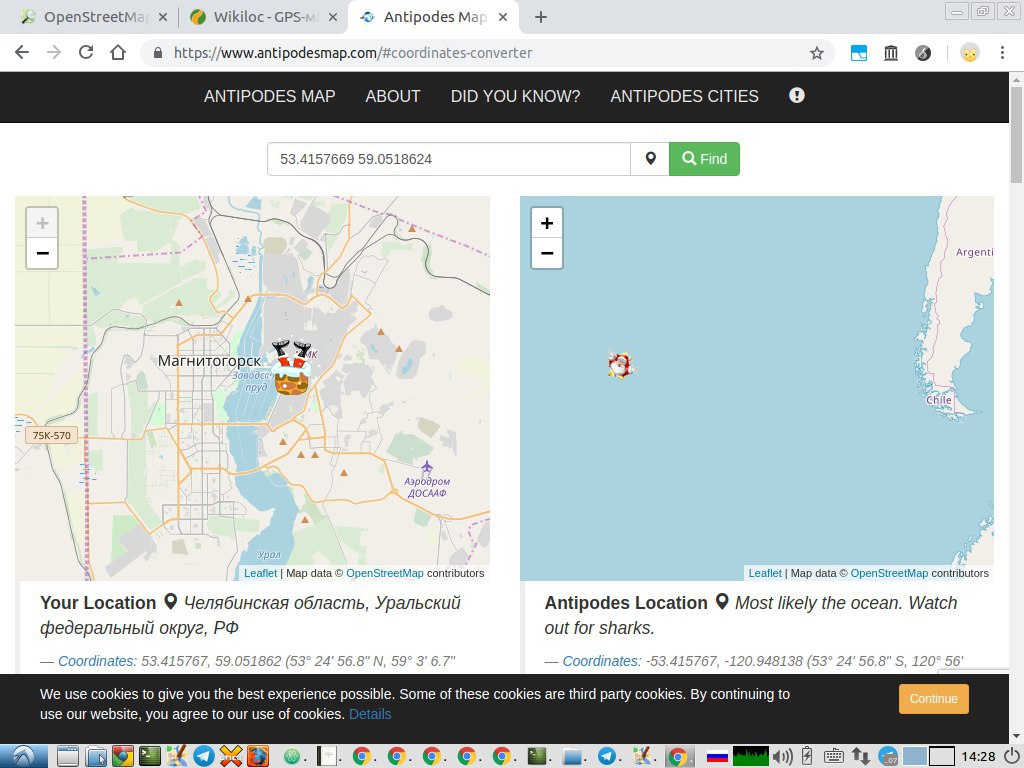Open the on-screen keyboard tray icon
Screen dimensions: 1024x768
[x=833, y=756]
